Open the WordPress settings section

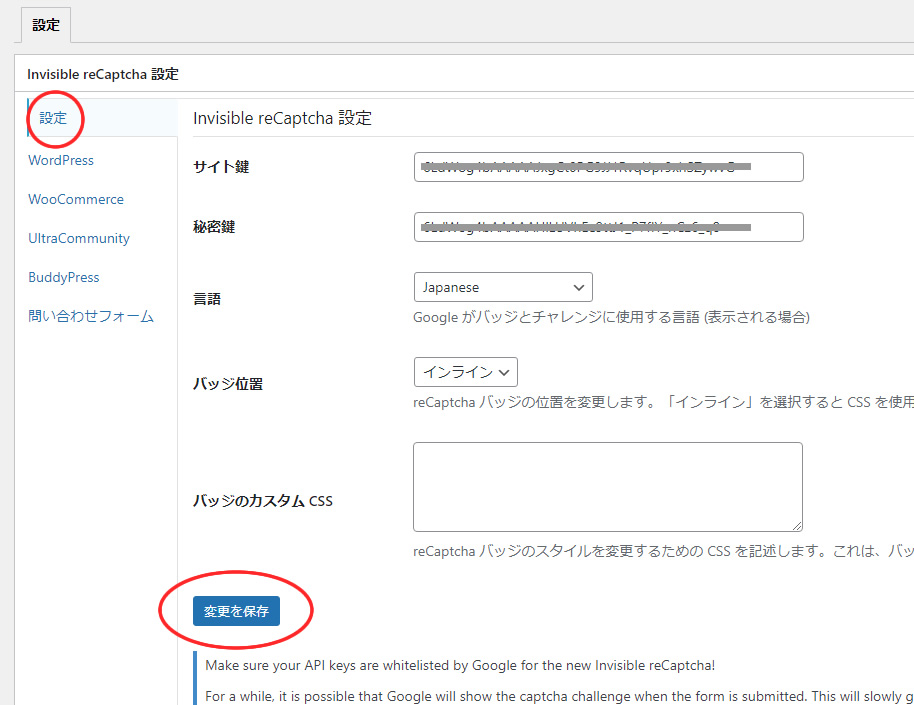coord(61,160)
